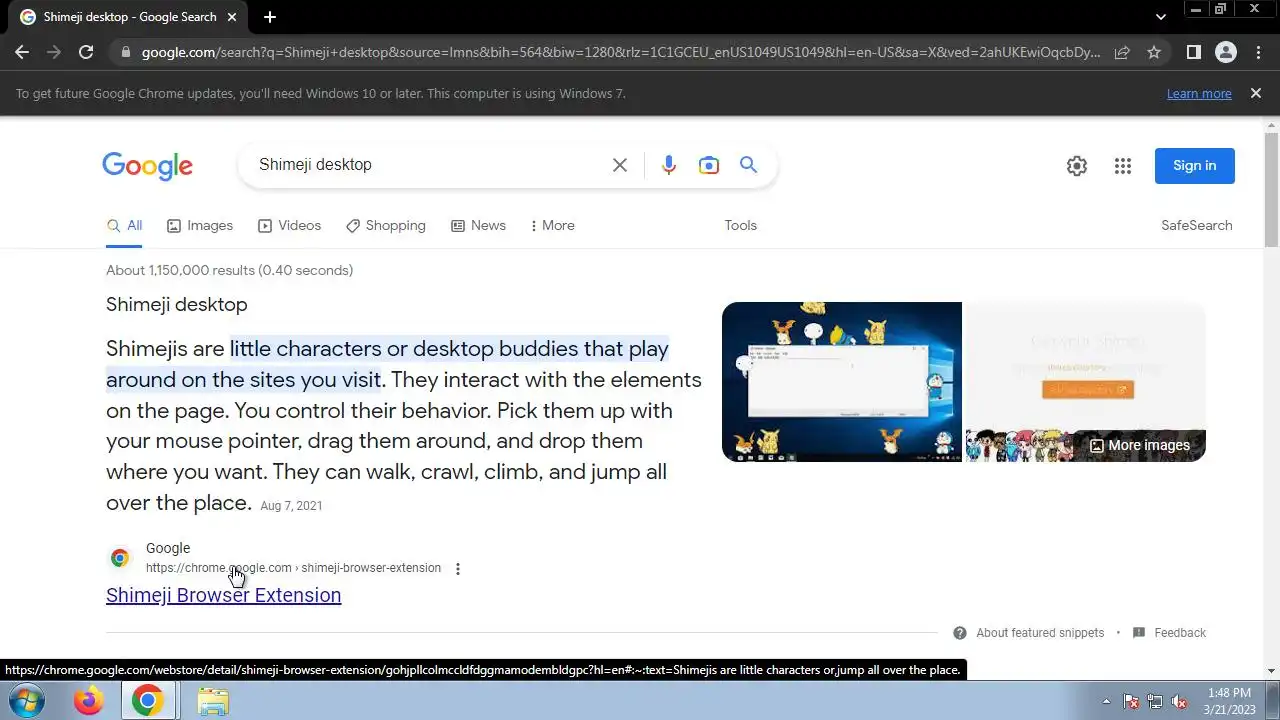Screen dimensions: 1280x720
Task: Open the taskbar clock and date
Action: pos(1229,701)
